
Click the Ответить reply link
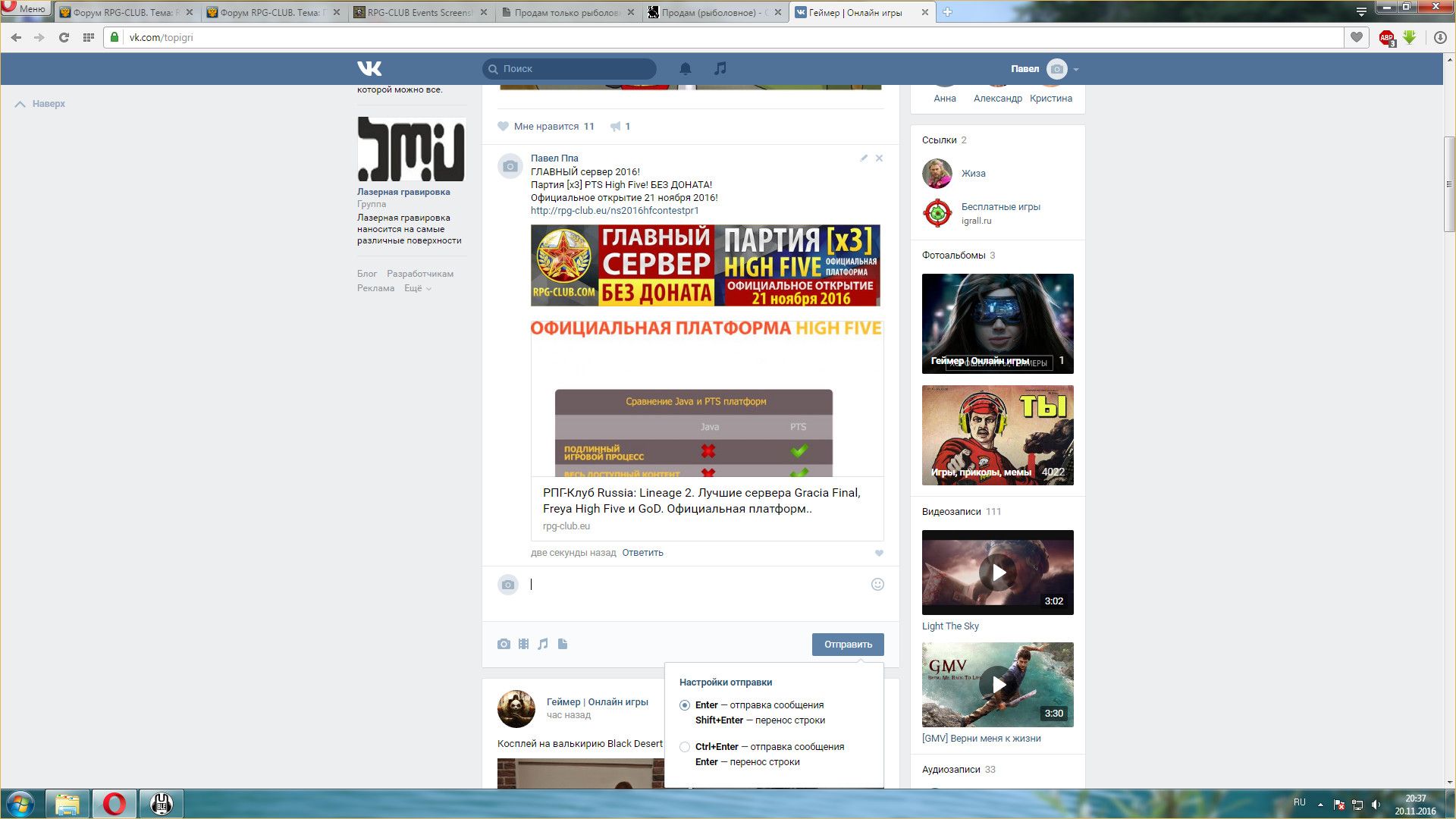(x=642, y=553)
